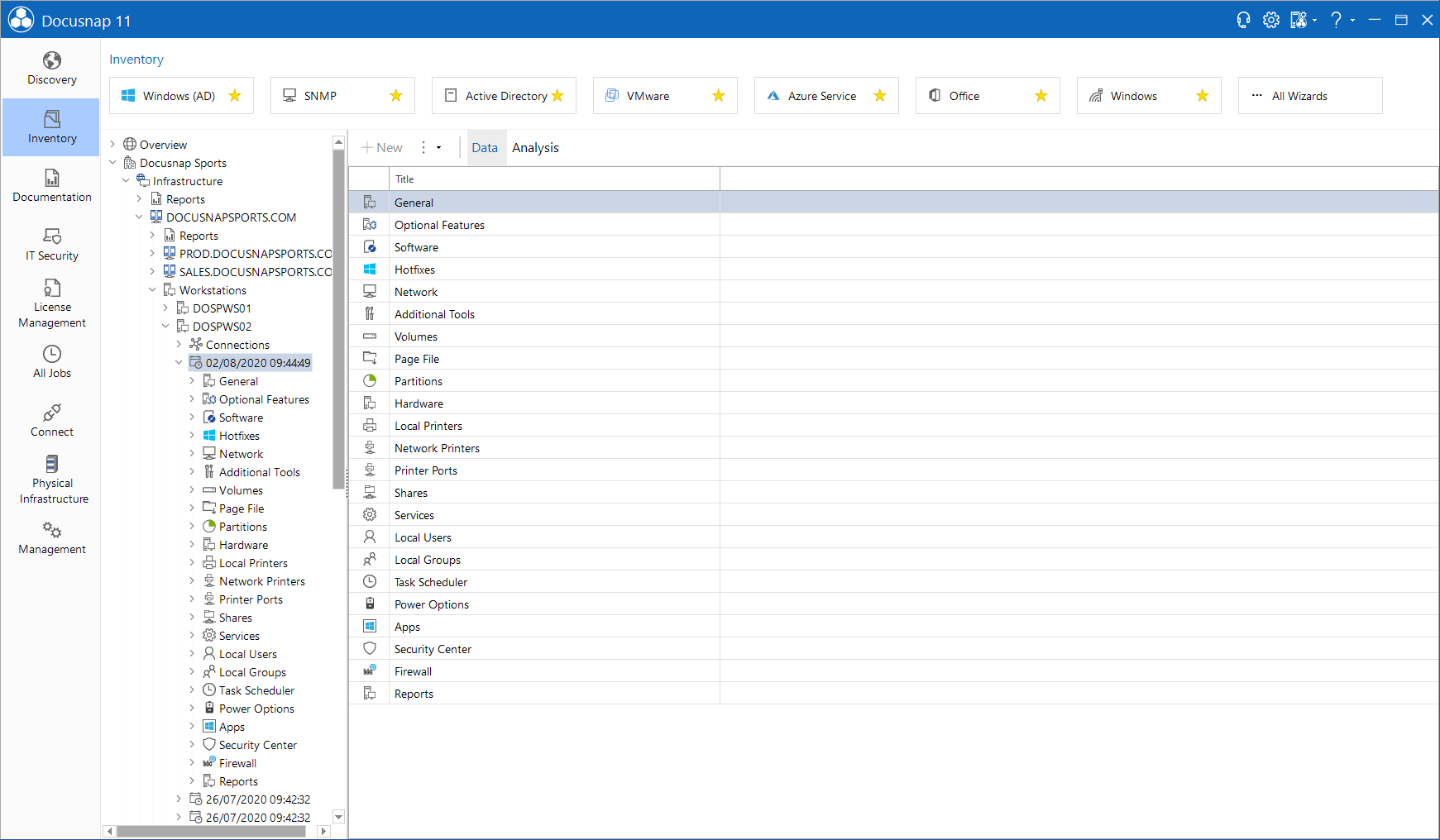
Task: Open the IT Security section
Action: coord(51,245)
